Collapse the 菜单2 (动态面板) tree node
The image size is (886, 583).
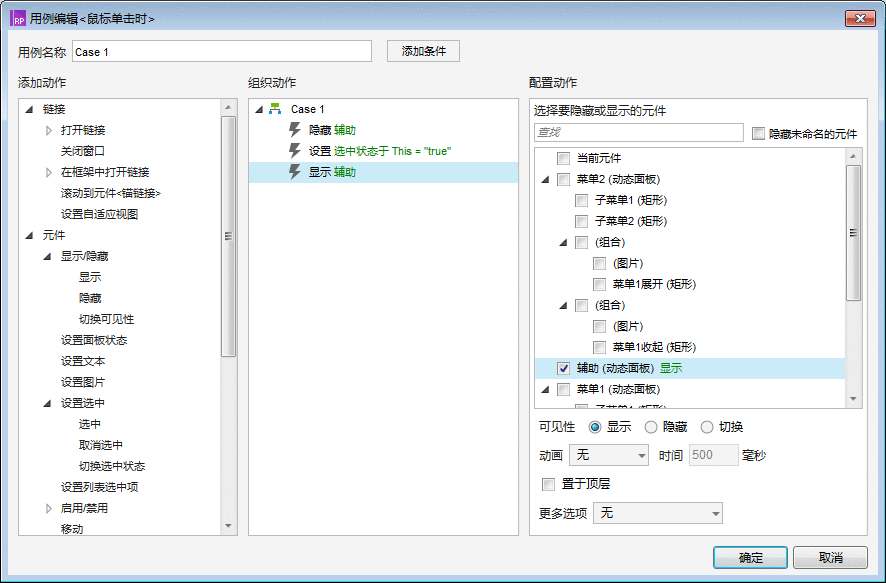[x=545, y=180]
